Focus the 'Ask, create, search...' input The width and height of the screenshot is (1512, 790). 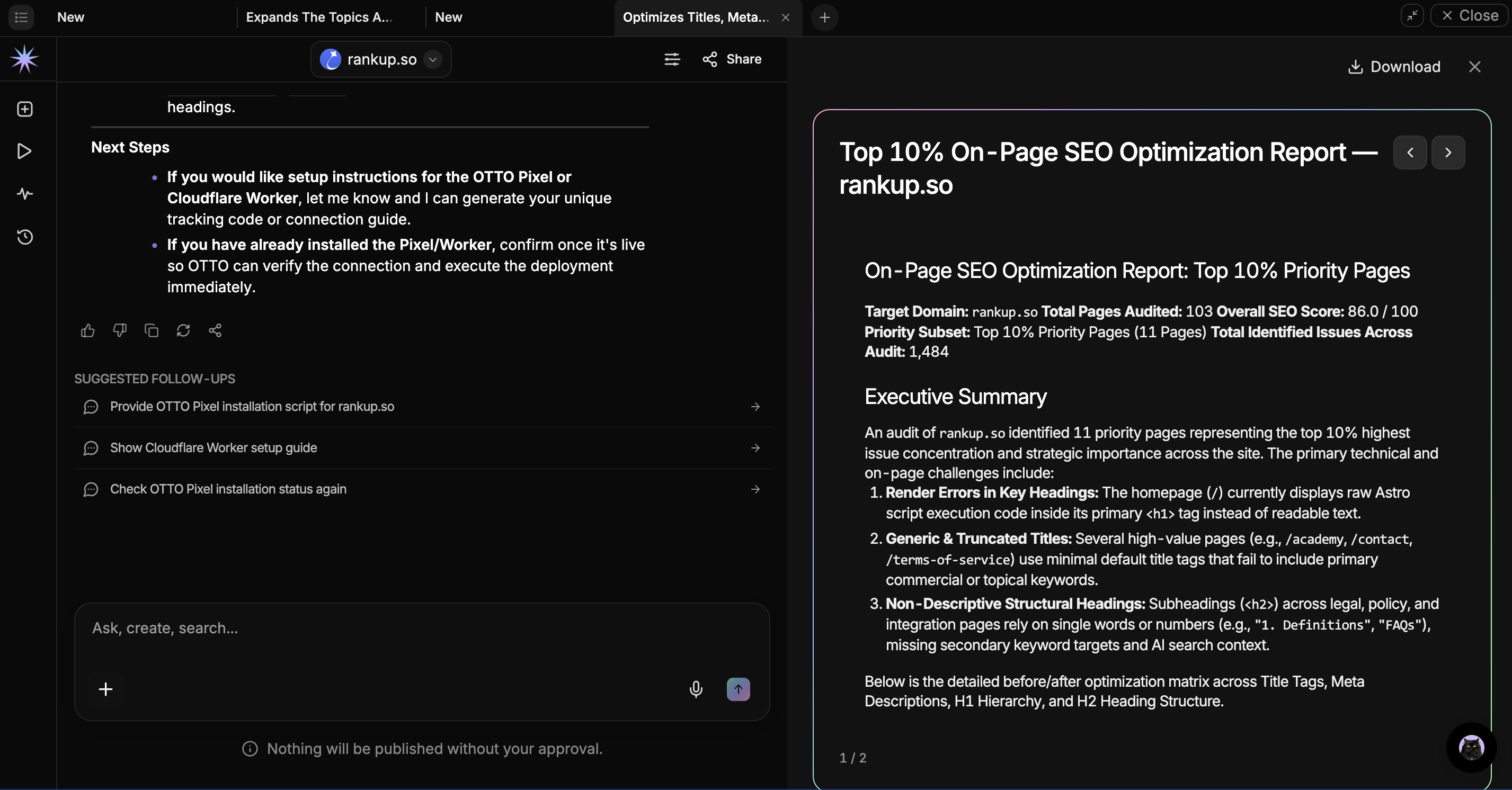[x=422, y=628]
